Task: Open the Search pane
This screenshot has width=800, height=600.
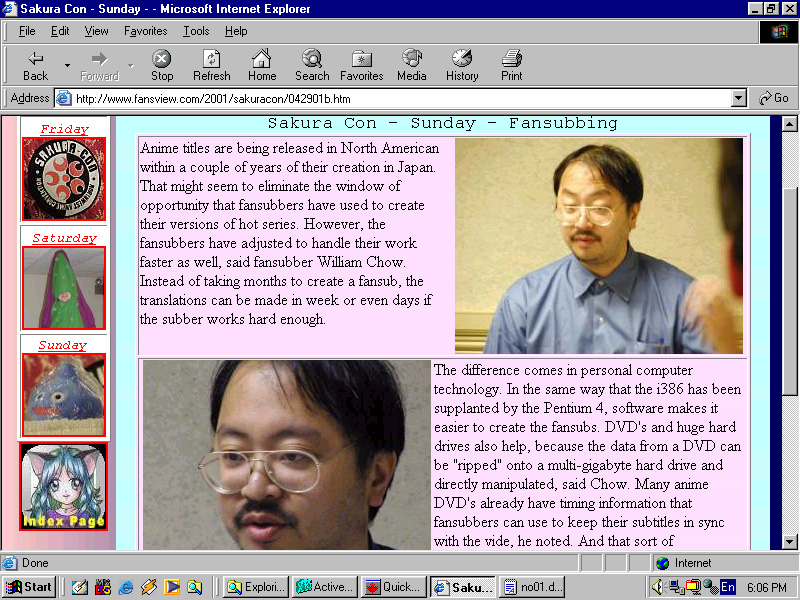Action: coord(312,65)
